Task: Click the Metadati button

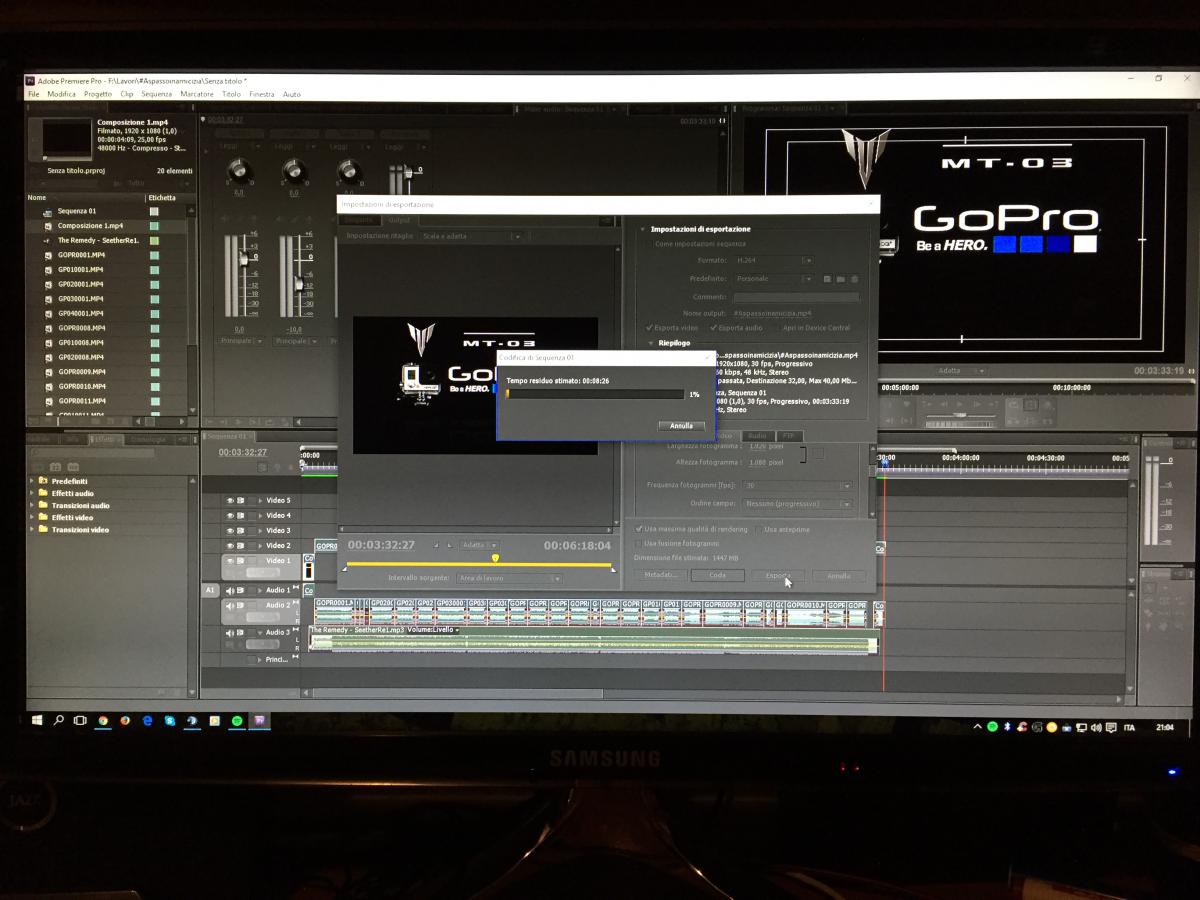Action: [x=660, y=576]
